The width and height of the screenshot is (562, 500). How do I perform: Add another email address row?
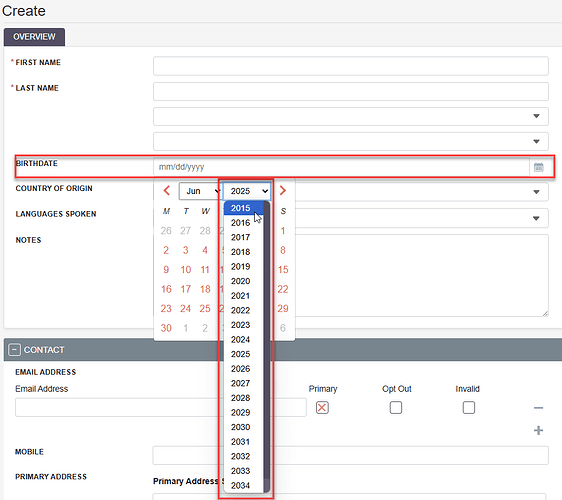(x=538, y=430)
